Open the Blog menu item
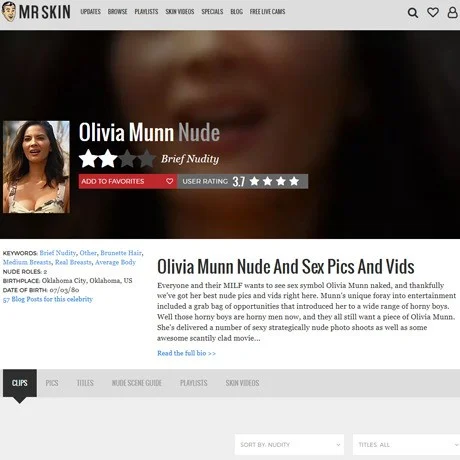The image size is (460, 460). 236,12
